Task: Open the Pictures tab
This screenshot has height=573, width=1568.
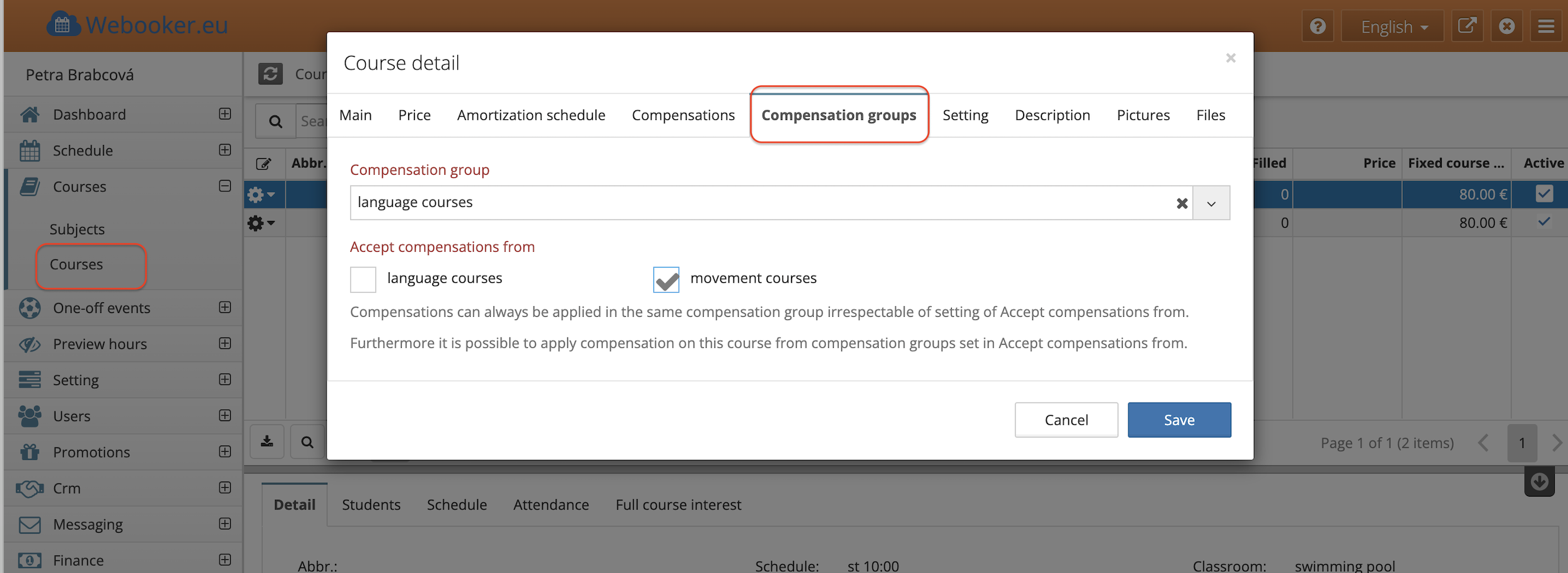Action: (1143, 115)
